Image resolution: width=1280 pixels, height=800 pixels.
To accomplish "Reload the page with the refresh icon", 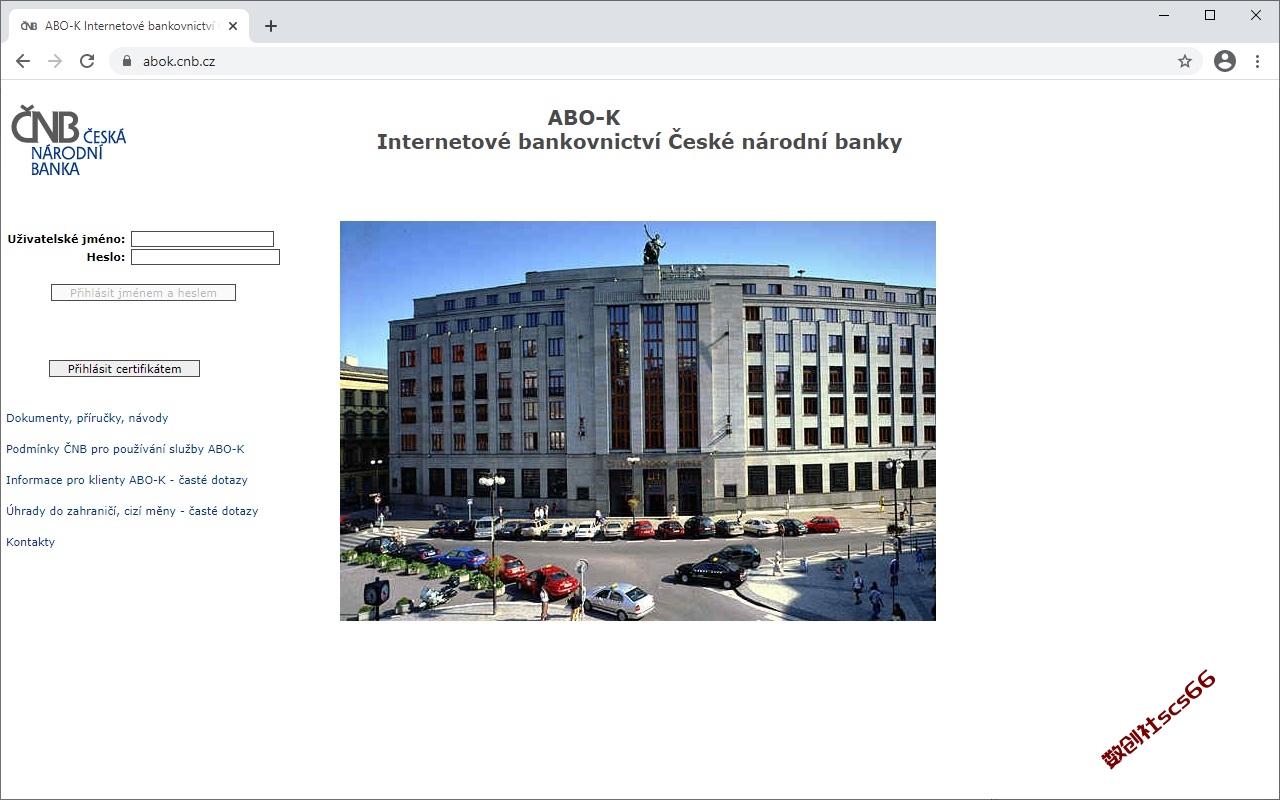I will [87, 61].
